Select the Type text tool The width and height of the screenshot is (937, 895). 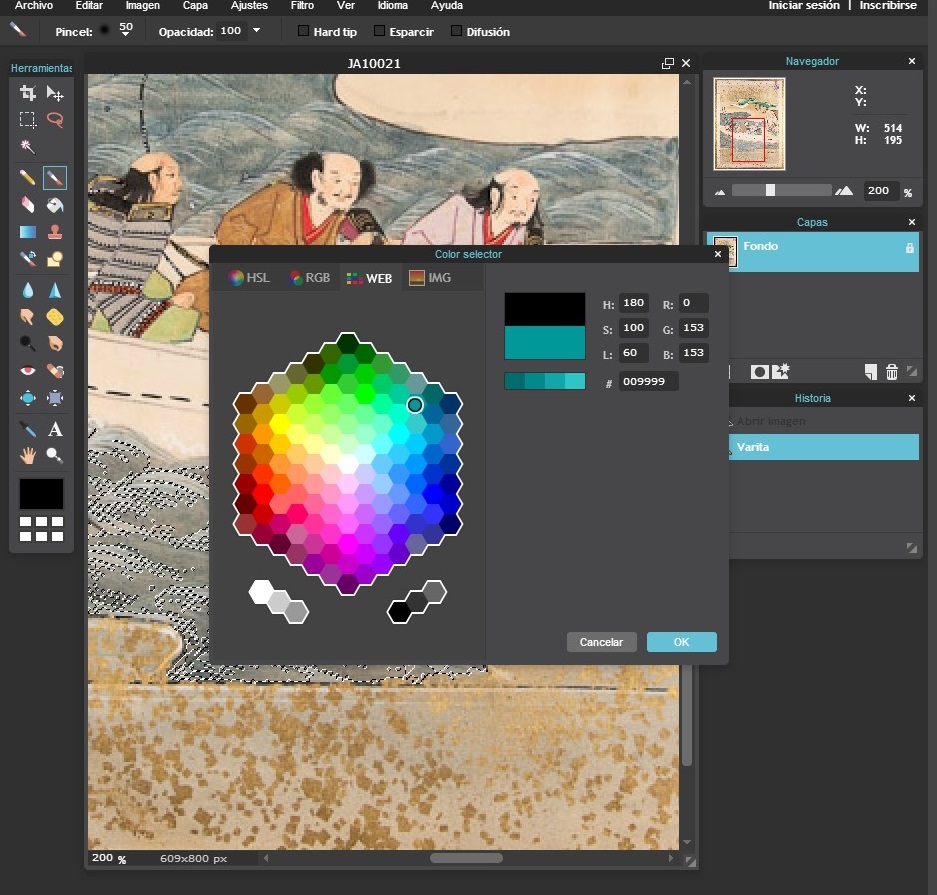click(x=55, y=429)
